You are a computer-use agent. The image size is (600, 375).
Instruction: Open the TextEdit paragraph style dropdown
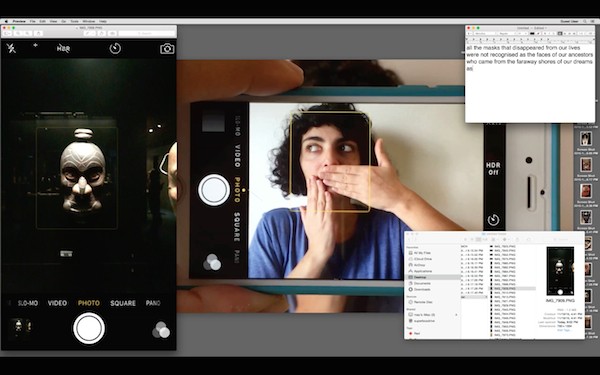(x=470, y=34)
